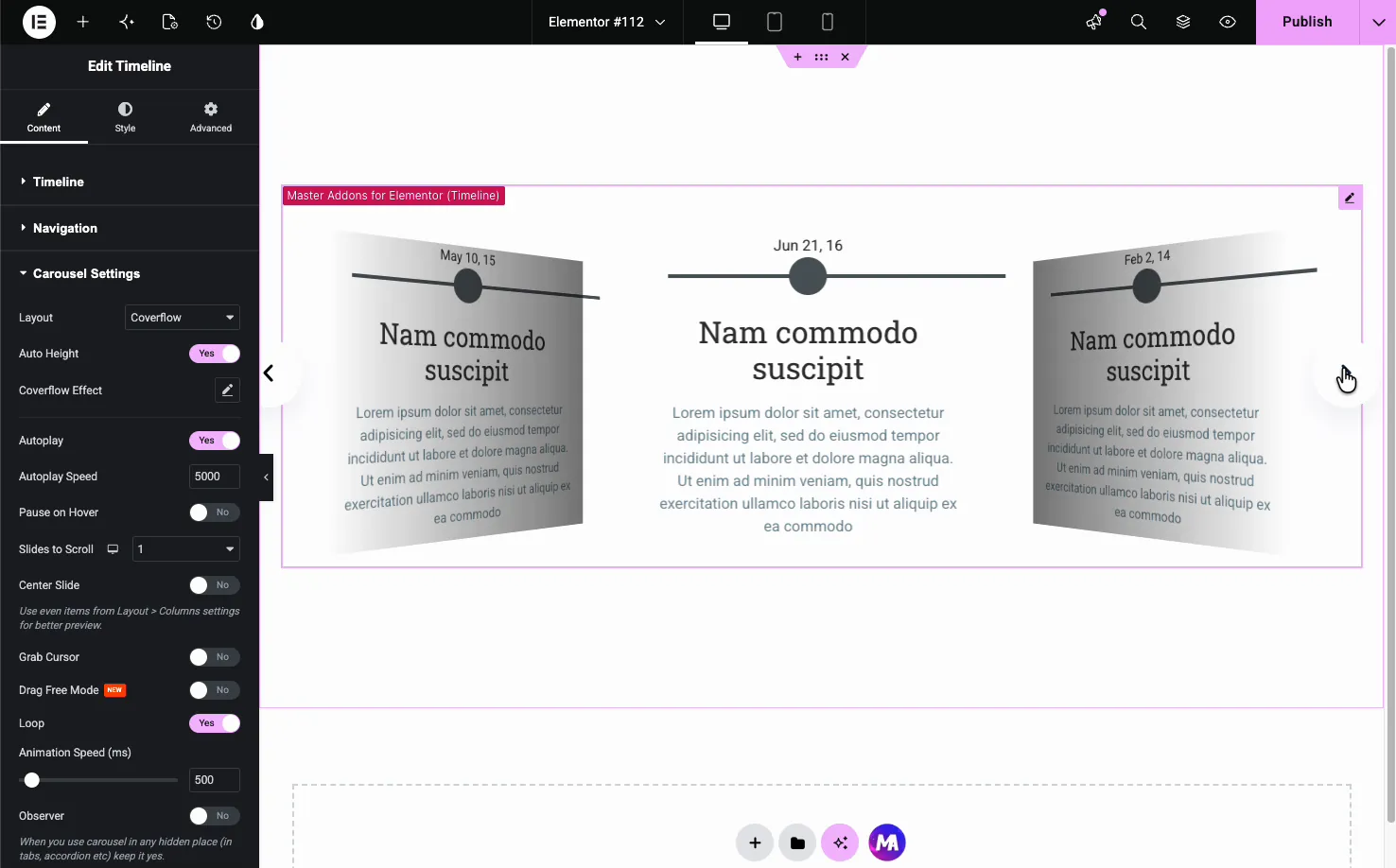
Task: Click the May 10, 15 timeline marker
Action: click(x=468, y=286)
